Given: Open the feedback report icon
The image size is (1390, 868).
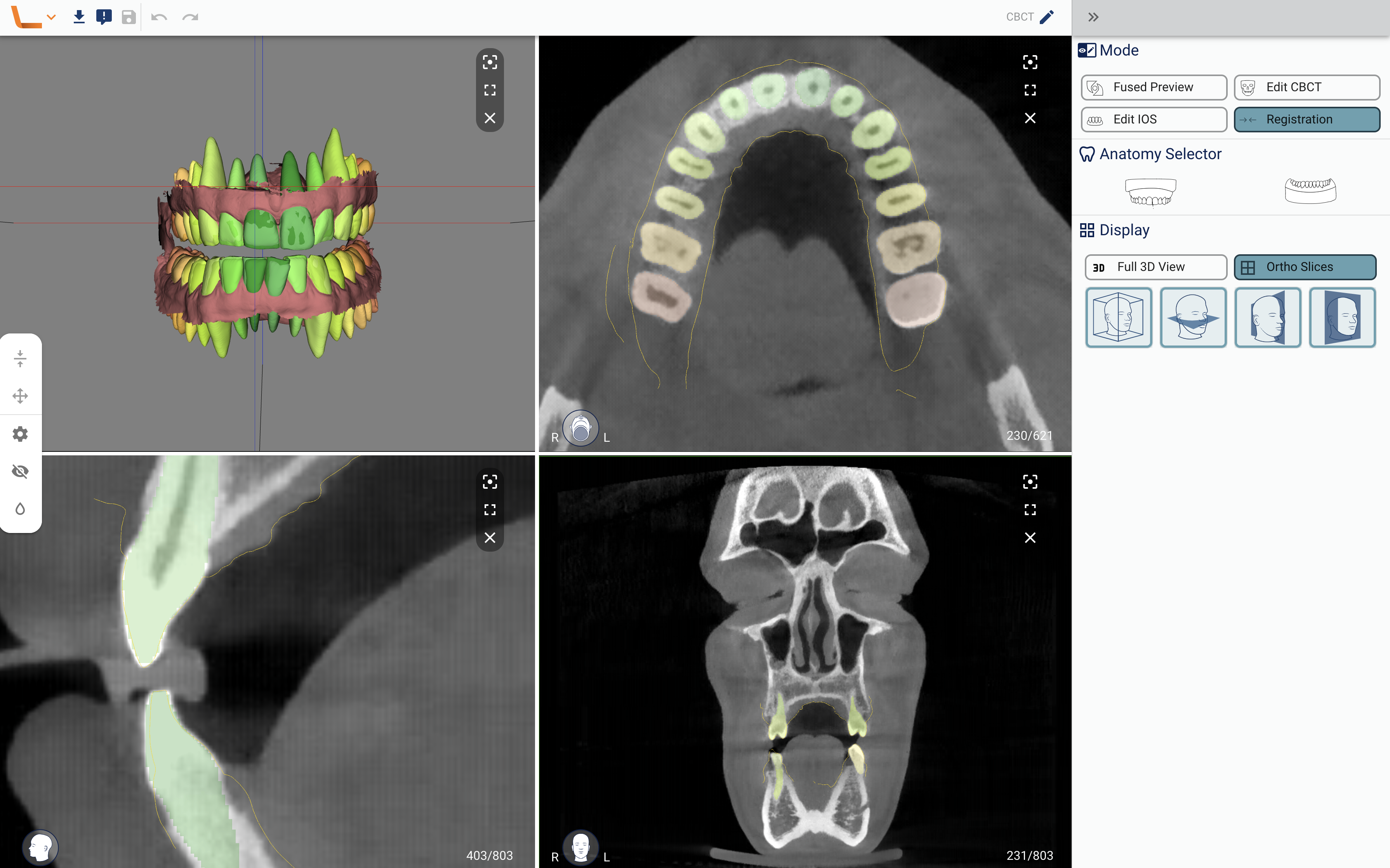Looking at the screenshot, I should pyautogui.click(x=104, y=17).
